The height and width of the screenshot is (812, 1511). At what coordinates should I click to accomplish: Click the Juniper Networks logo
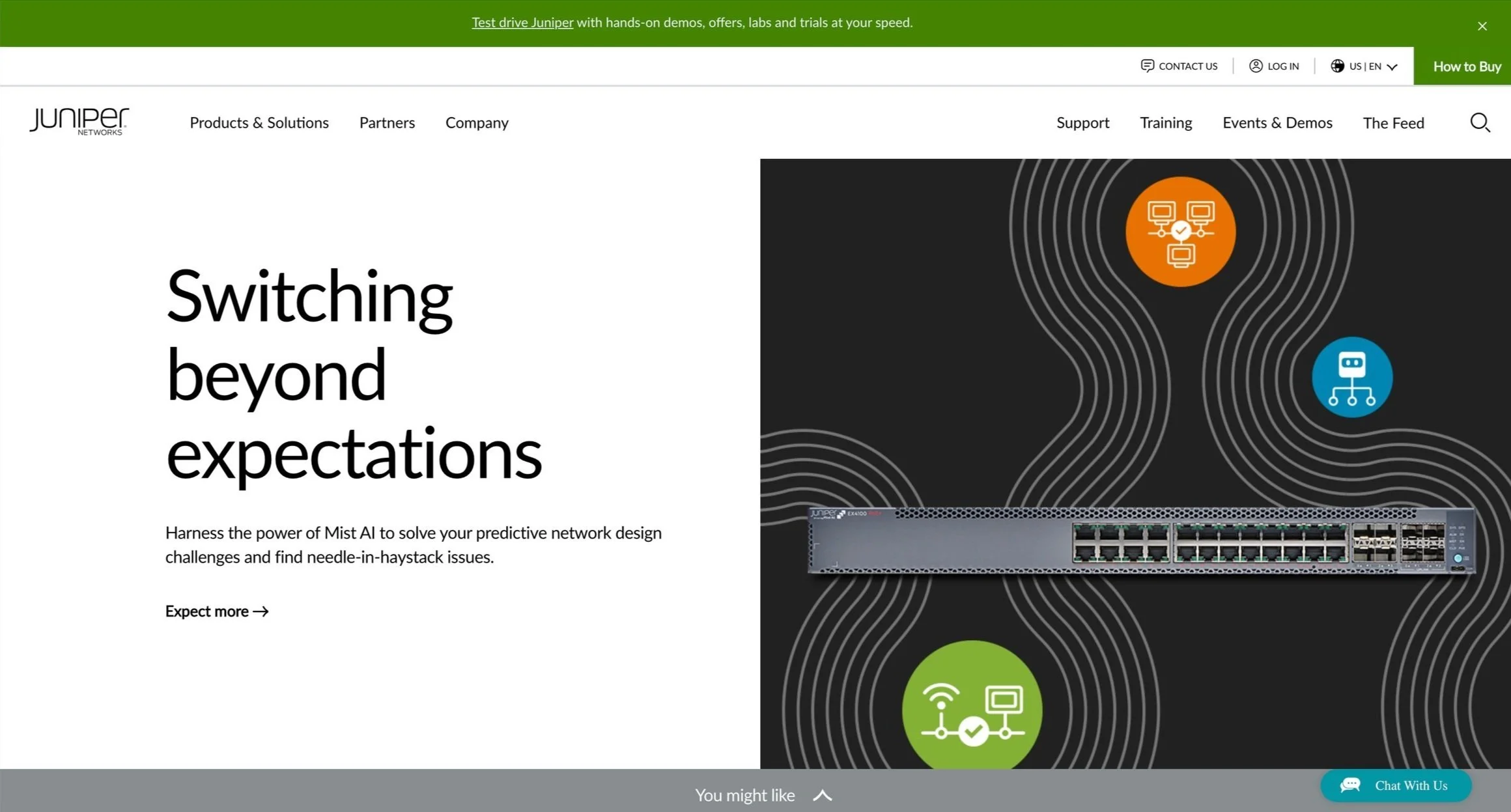click(79, 121)
